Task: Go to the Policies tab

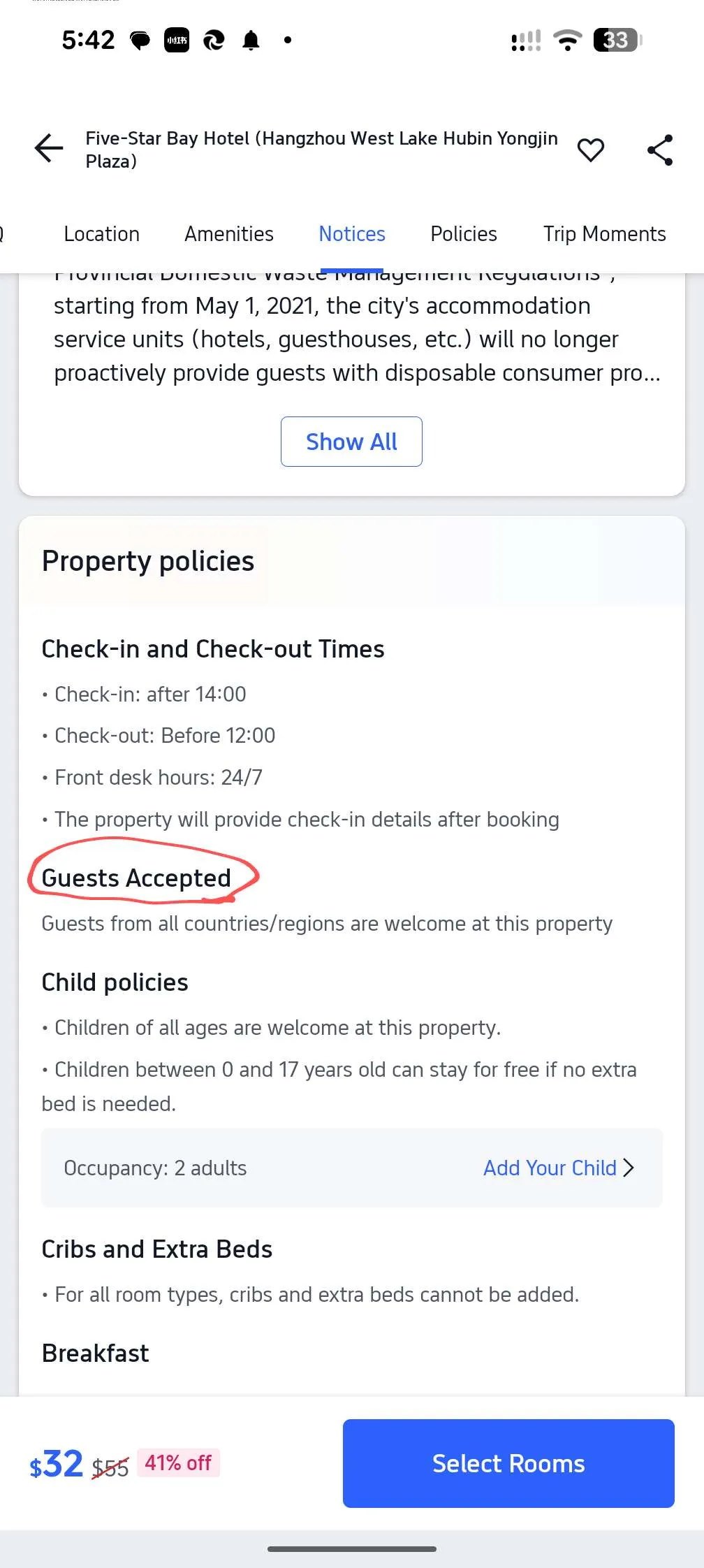Action: click(x=464, y=234)
